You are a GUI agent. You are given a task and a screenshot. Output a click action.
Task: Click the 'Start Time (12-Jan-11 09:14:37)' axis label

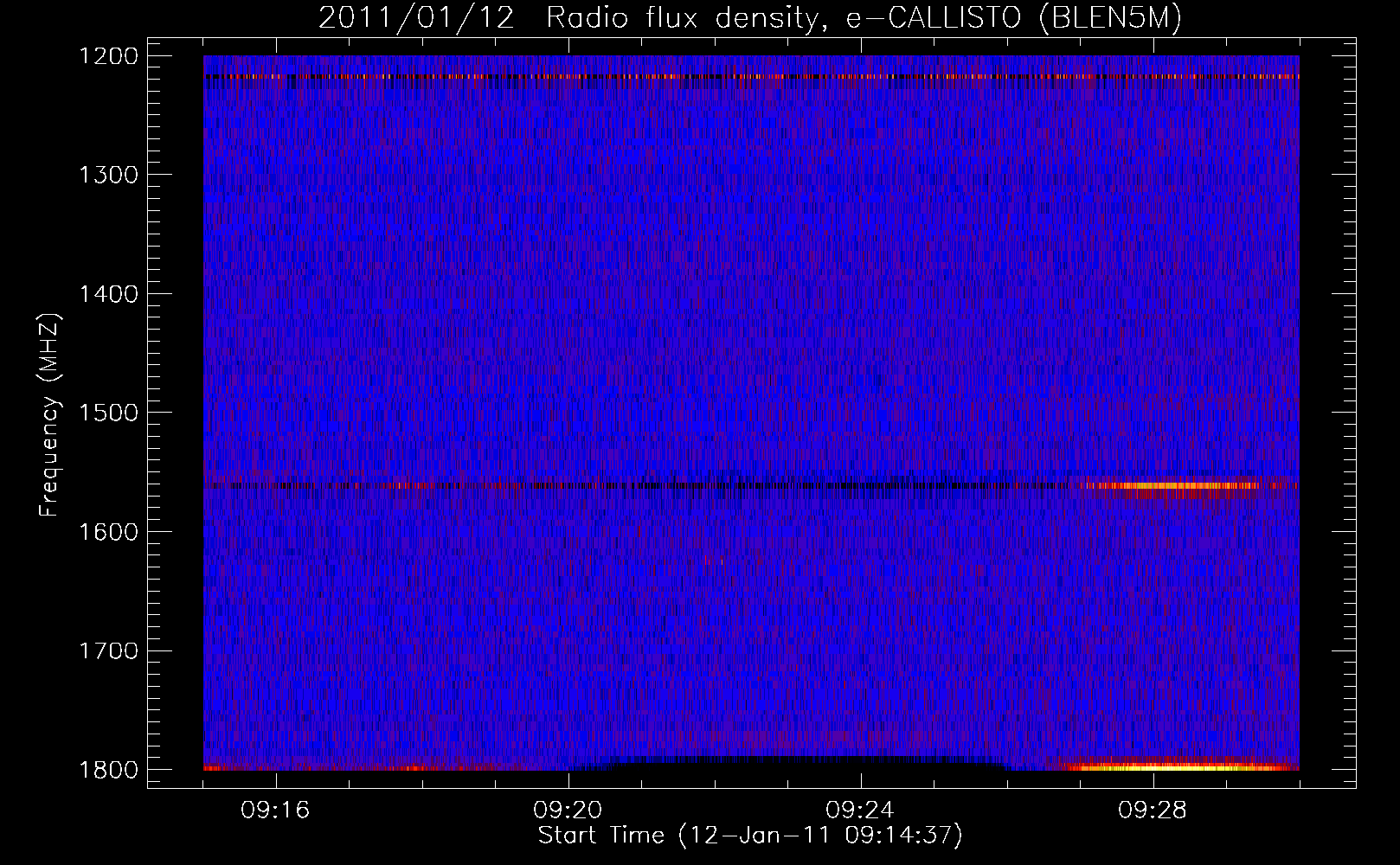coord(750,836)
